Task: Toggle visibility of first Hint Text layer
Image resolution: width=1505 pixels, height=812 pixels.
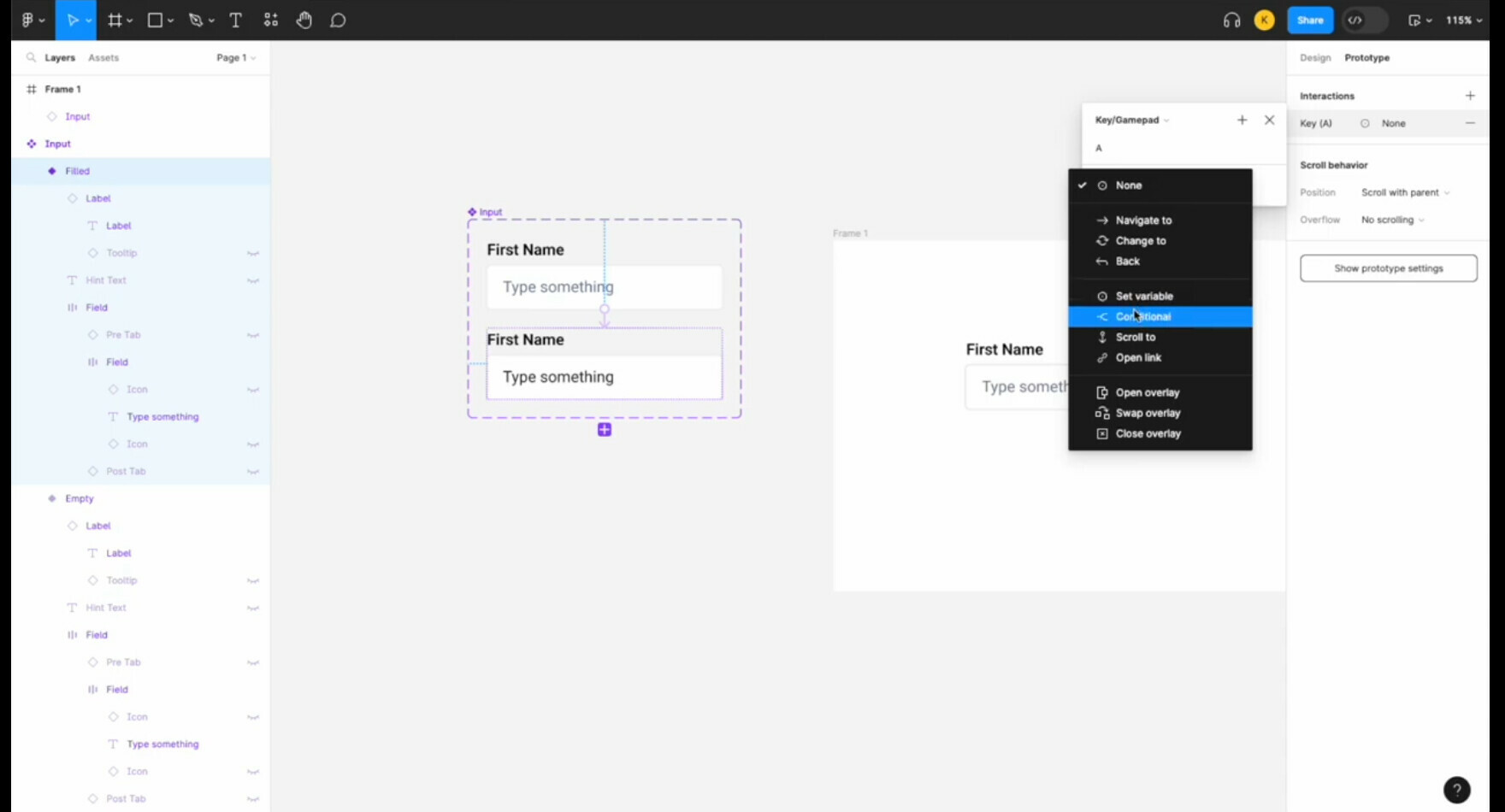Action: click(x=253, y=280)
